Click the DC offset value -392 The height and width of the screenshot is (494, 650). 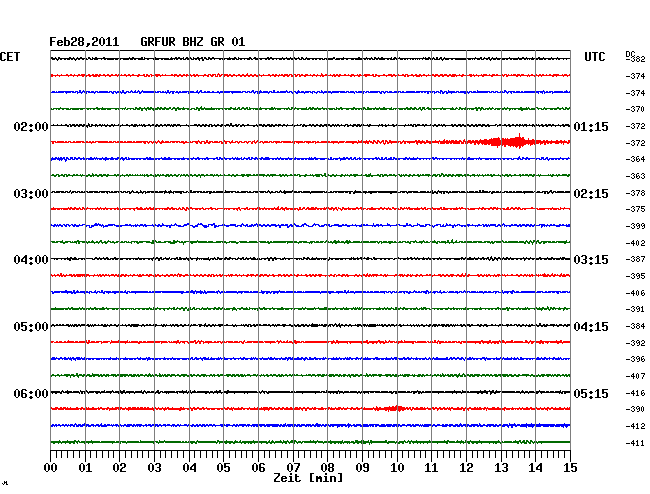(x=635, y=343)
